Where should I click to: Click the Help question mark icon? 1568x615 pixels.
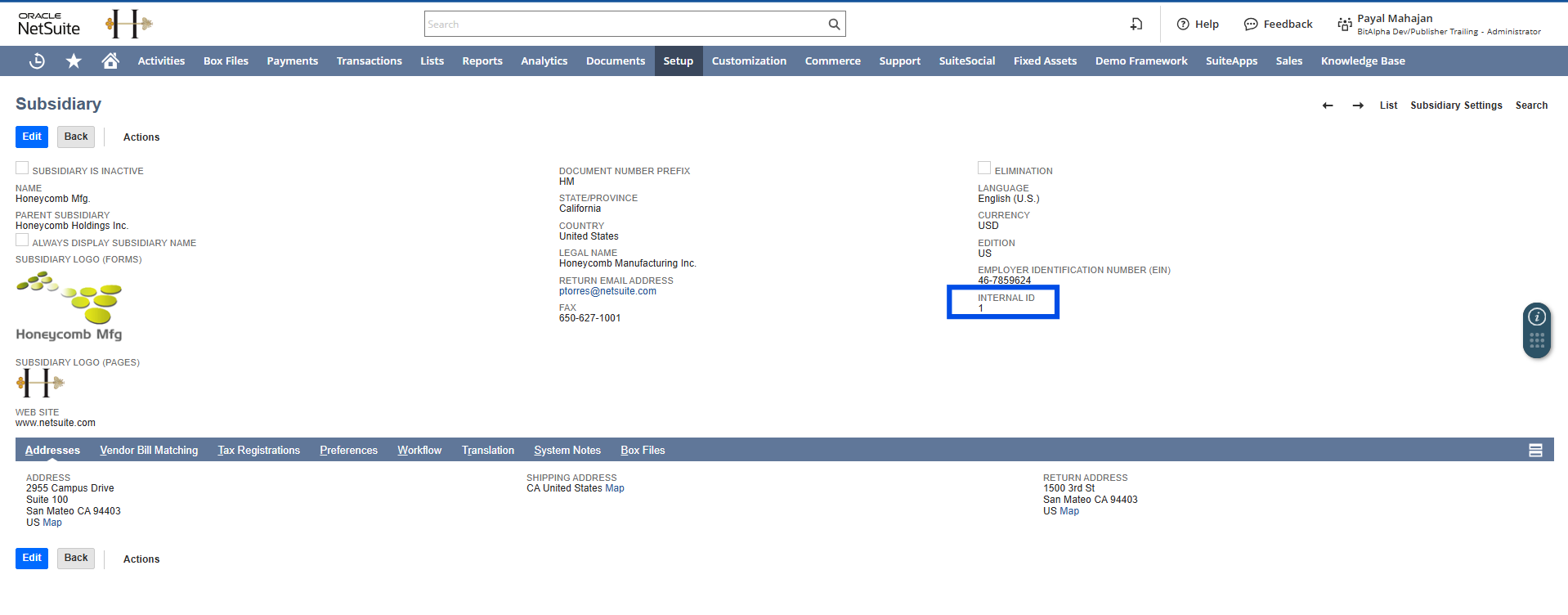(x=1183, y=25)
